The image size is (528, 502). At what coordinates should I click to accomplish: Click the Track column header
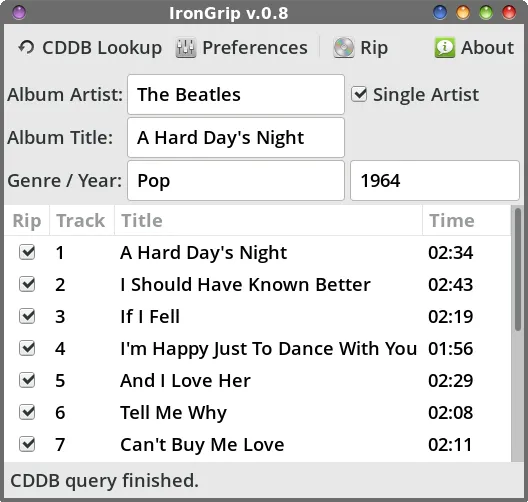82,221
